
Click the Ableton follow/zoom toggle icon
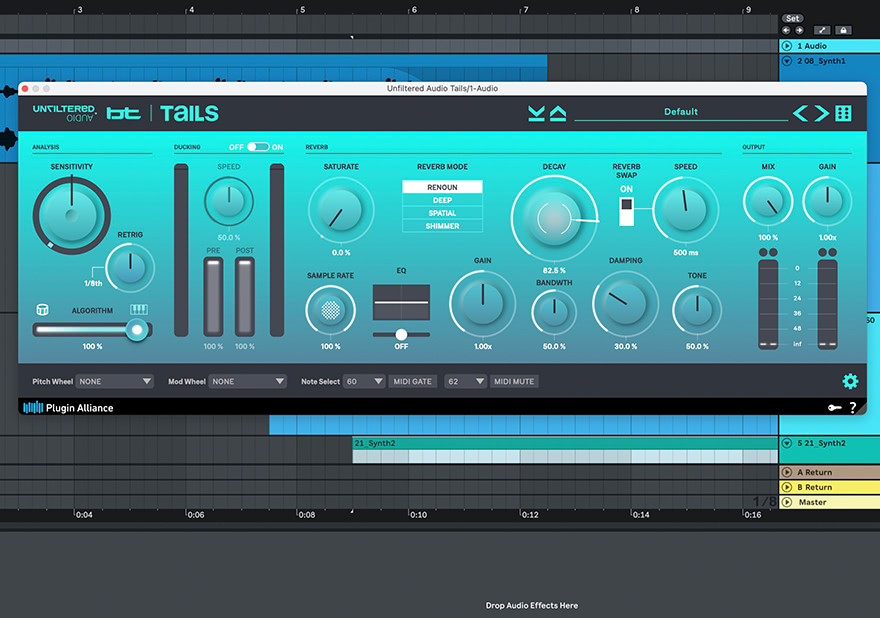click(822, 30)
